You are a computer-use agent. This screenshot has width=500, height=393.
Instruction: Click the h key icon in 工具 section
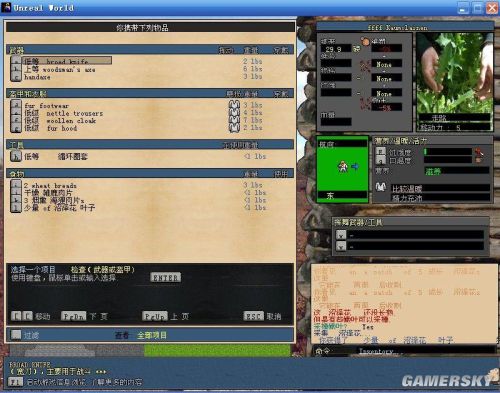click(x=16, y=156)
